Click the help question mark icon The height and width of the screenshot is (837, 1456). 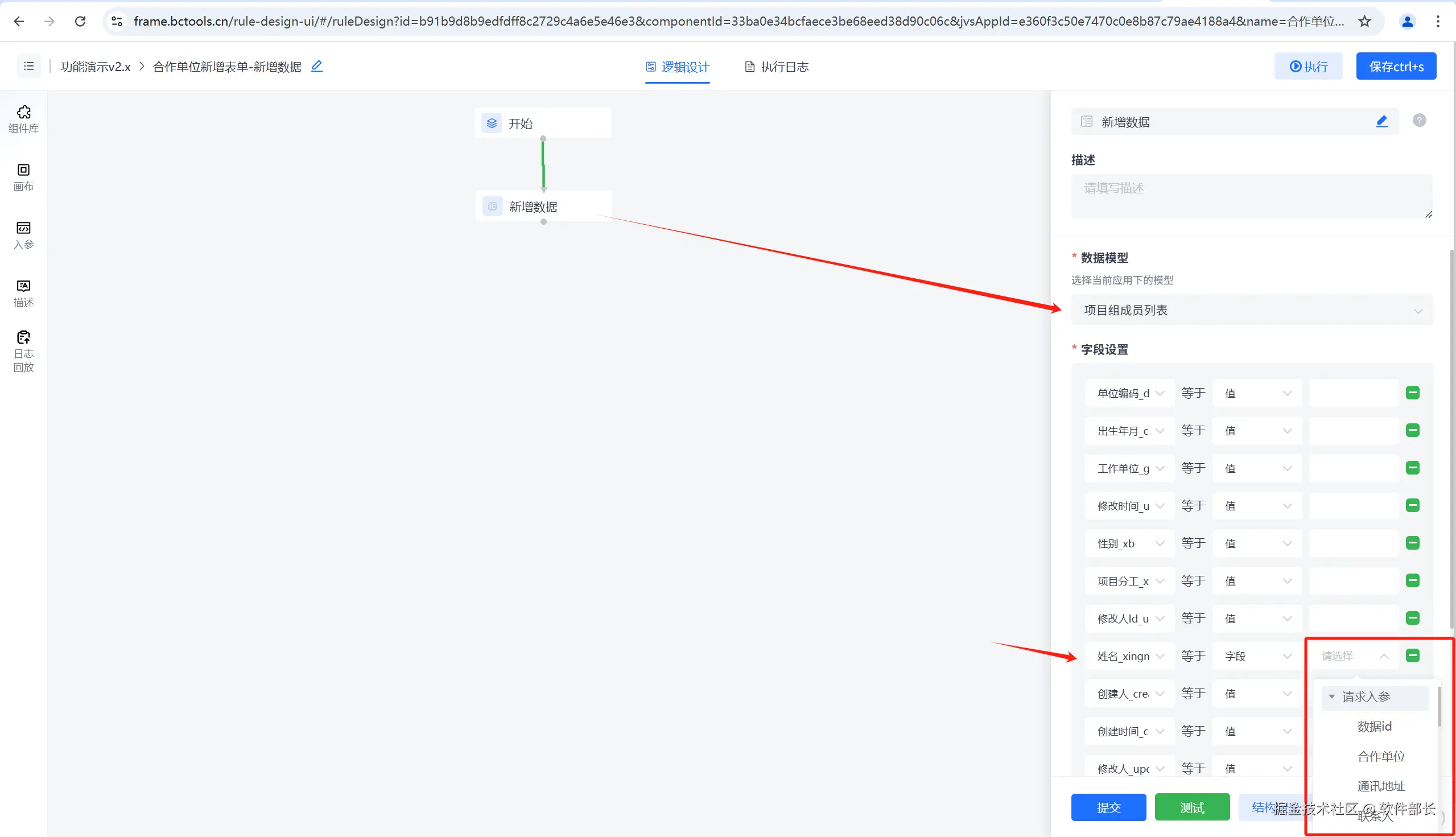coord(1418,120)
